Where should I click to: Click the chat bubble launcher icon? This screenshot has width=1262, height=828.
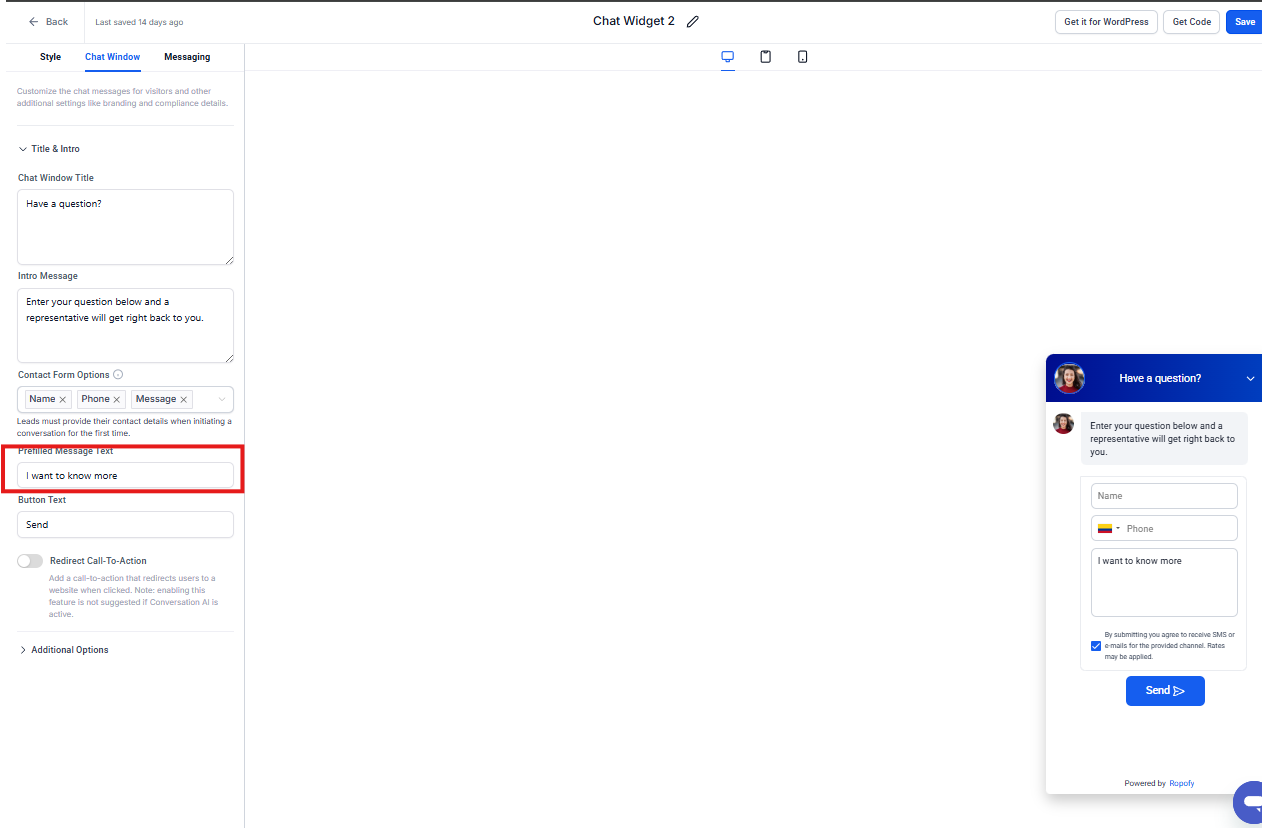click(1249, 802)
